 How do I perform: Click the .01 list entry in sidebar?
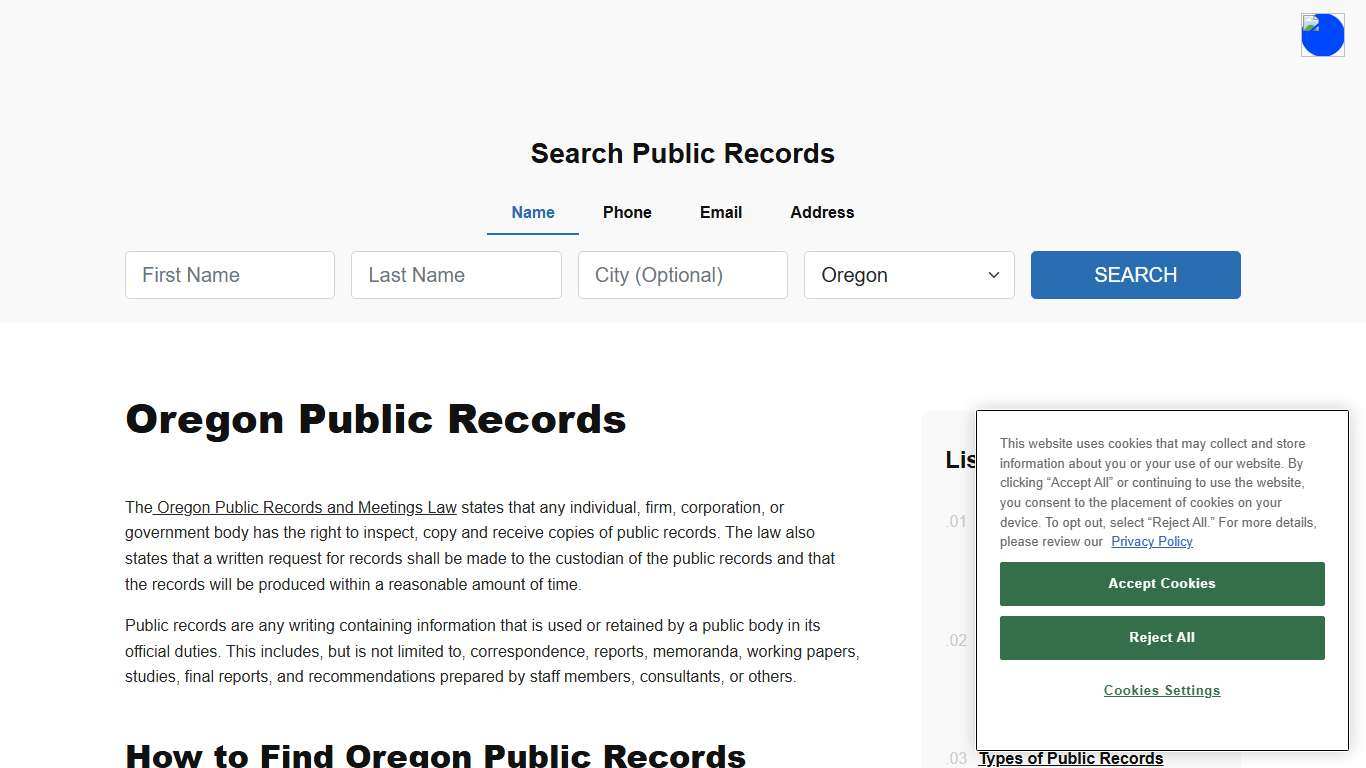coord(956,522)
